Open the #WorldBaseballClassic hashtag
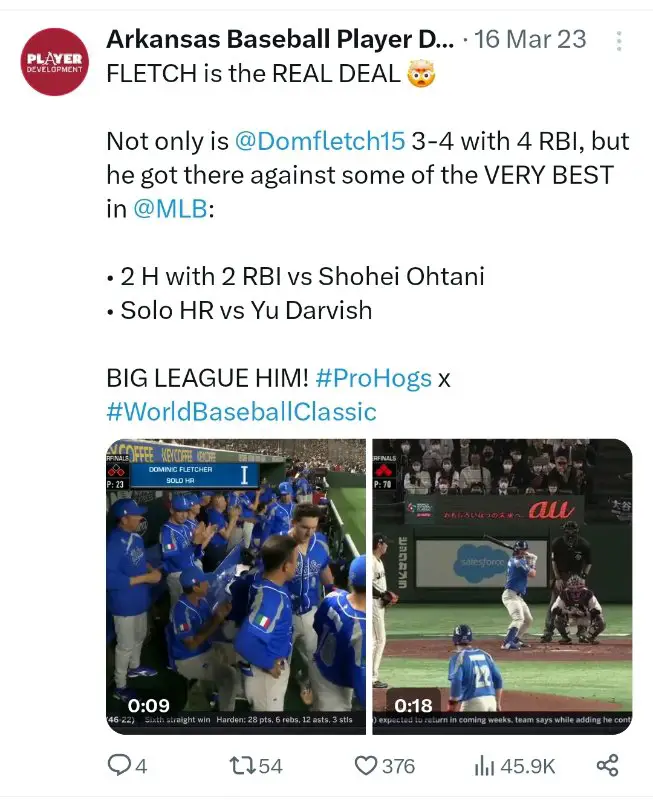Image resolution: width=653 pixels, height=800 pixels. [241, 412]
